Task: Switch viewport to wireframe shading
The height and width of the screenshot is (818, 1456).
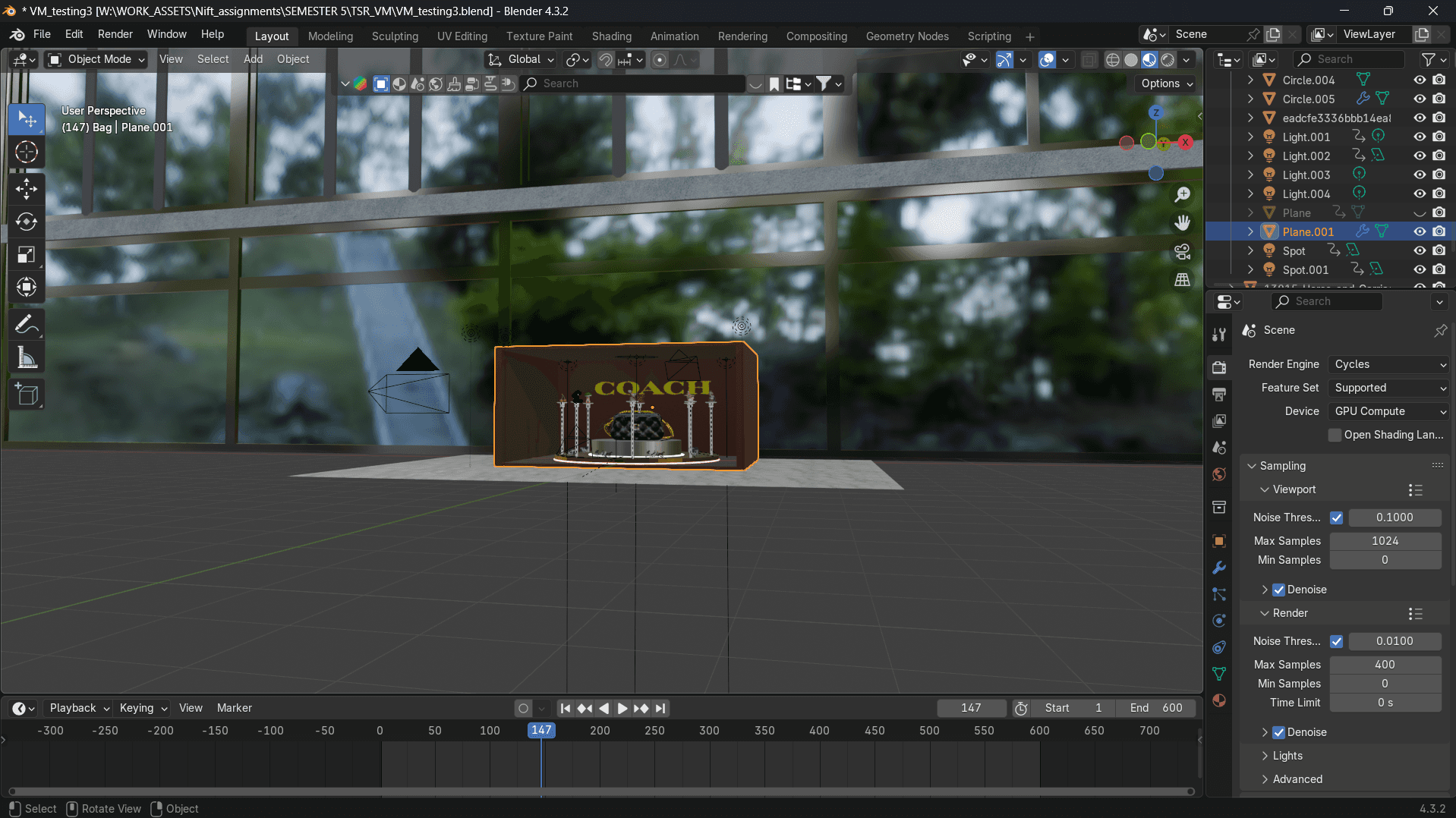Action: (x=1113, y=60)
